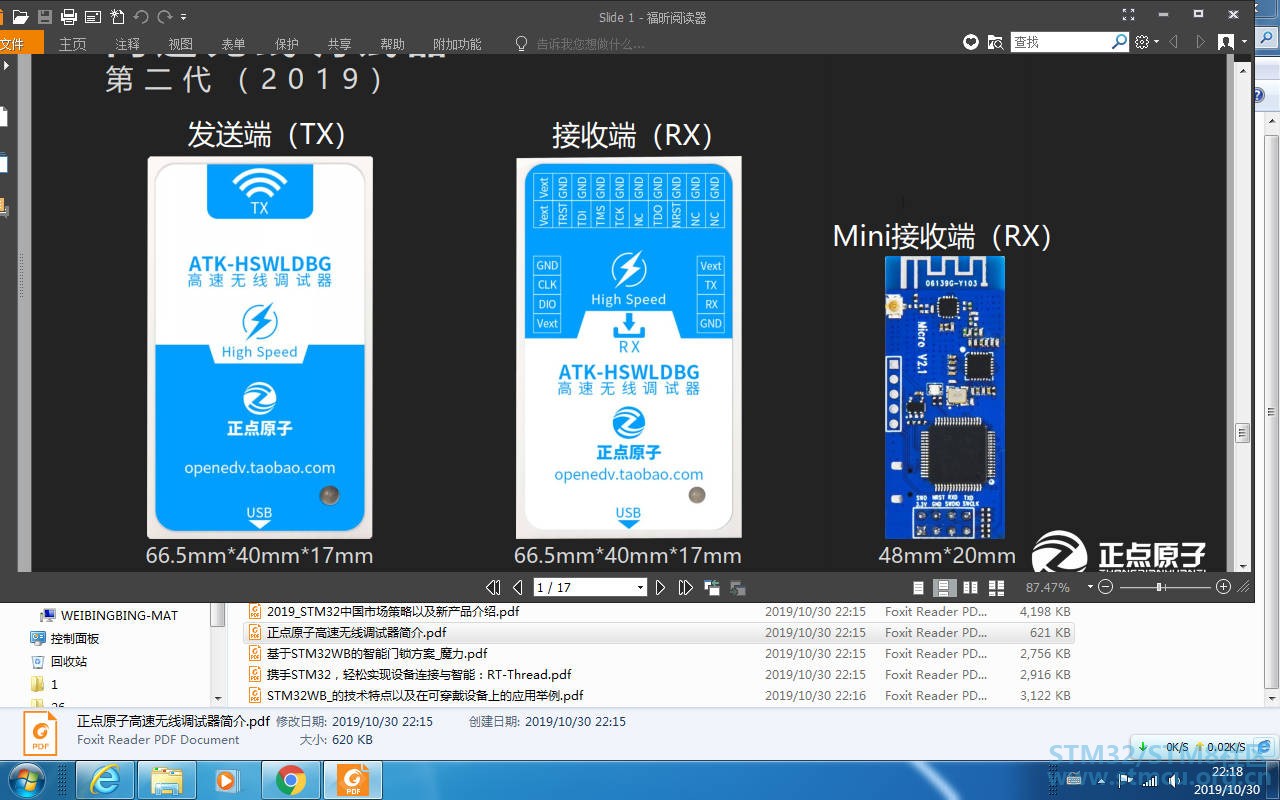Click the Save disk icon
Screen dimensions: 1280x800
(45, 16)
